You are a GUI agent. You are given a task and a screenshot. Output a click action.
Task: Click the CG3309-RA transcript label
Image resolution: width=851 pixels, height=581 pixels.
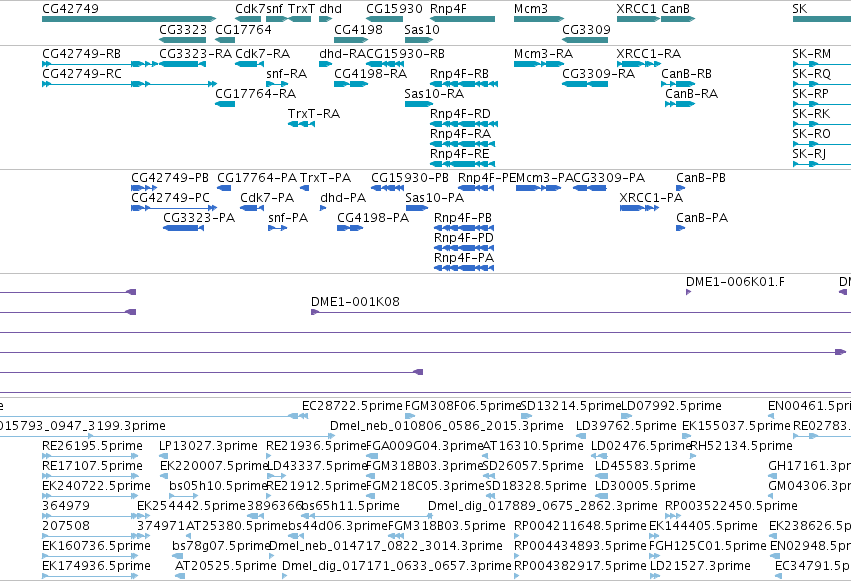coord(599,73)
